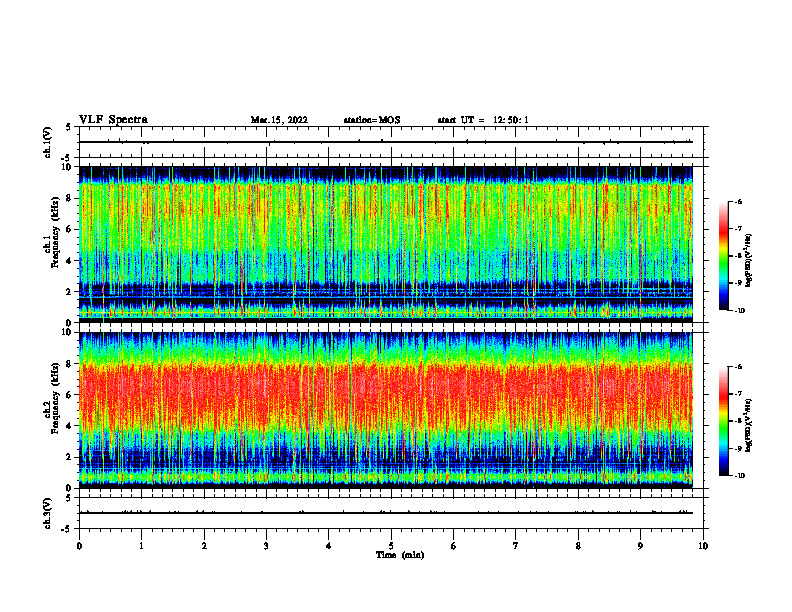Click the "ch.3(V)" waveform axis label
The width and height of the screenshot is (792, 612).
pos(47,513)
